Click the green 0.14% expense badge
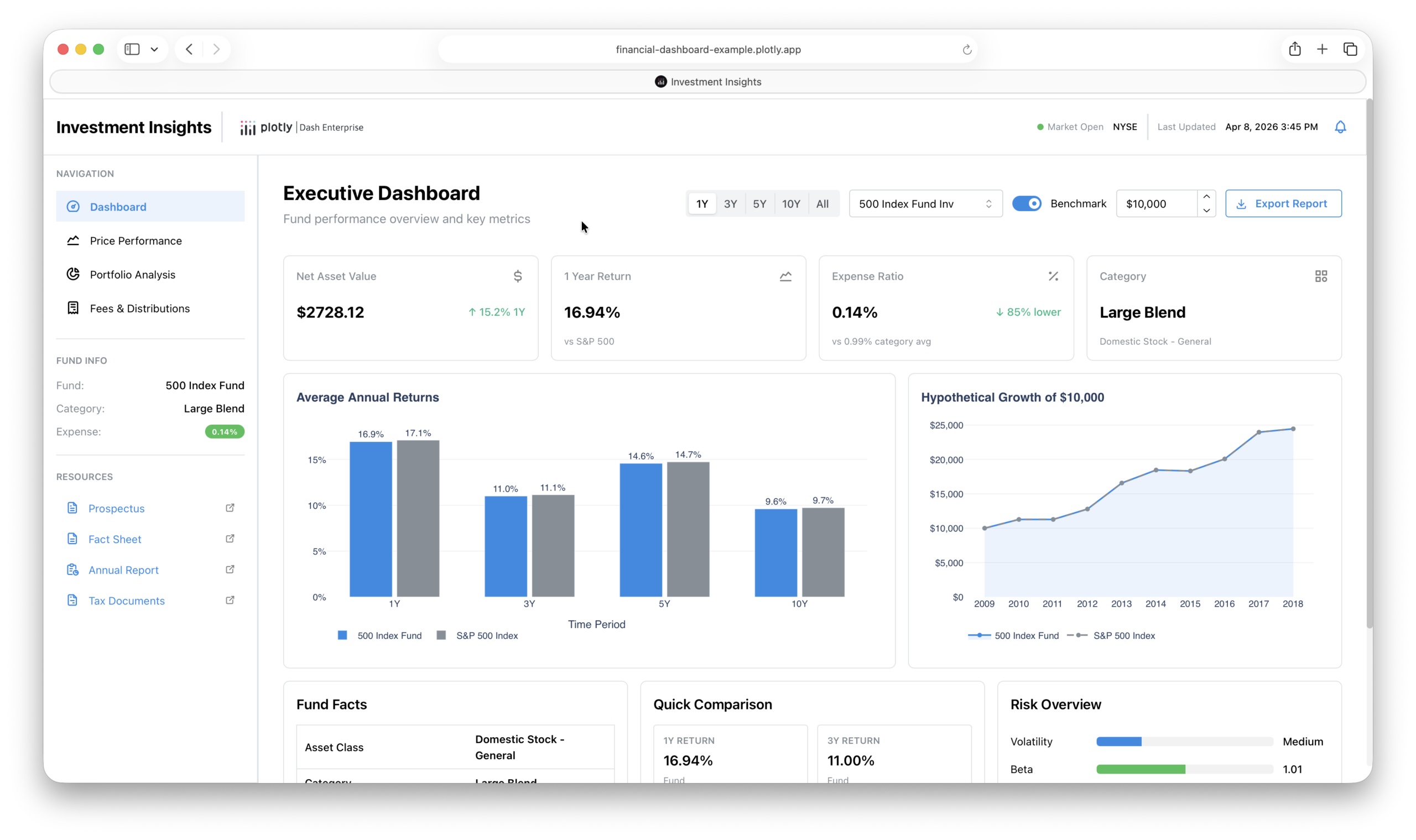Screen dimensions: 1416x840 tap(224, 431)
